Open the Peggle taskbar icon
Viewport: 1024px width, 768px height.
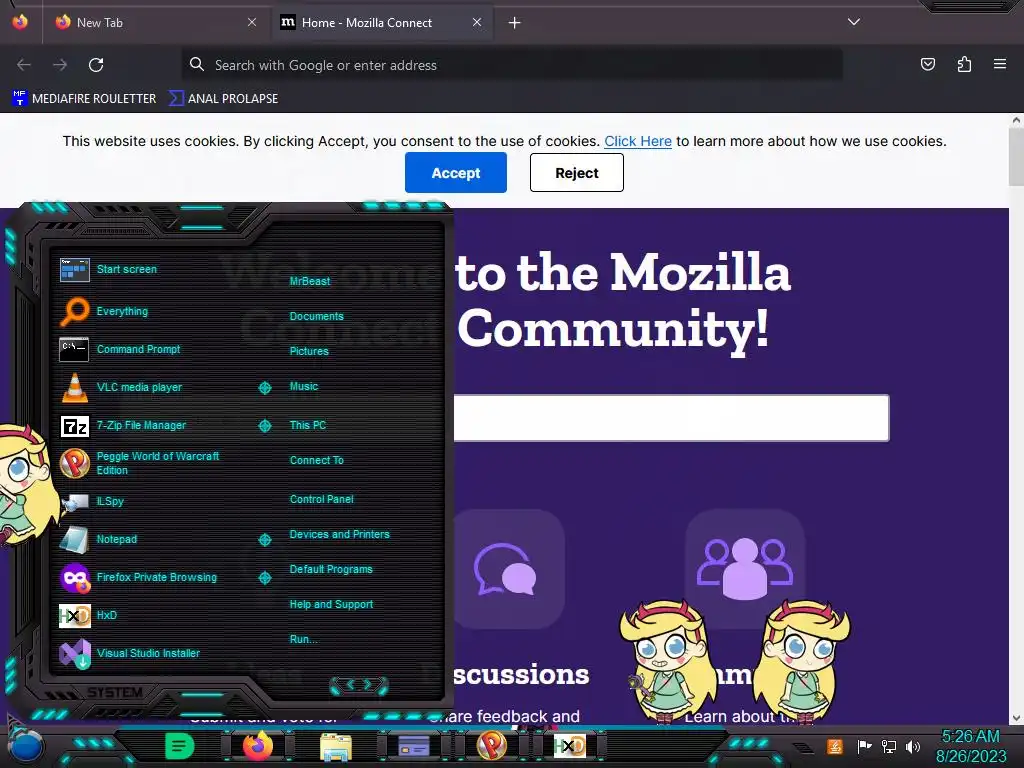492,746
